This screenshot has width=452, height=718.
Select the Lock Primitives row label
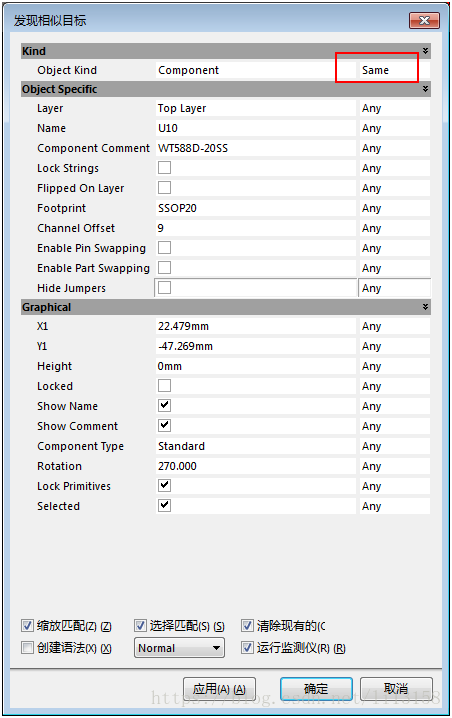(x=74, y=486)
